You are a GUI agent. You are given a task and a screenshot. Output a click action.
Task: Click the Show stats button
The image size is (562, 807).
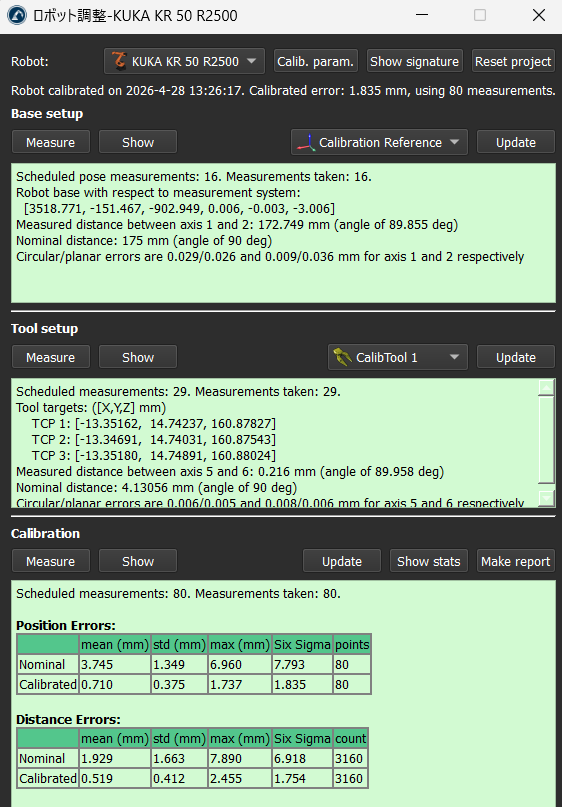tap(429, 561)
